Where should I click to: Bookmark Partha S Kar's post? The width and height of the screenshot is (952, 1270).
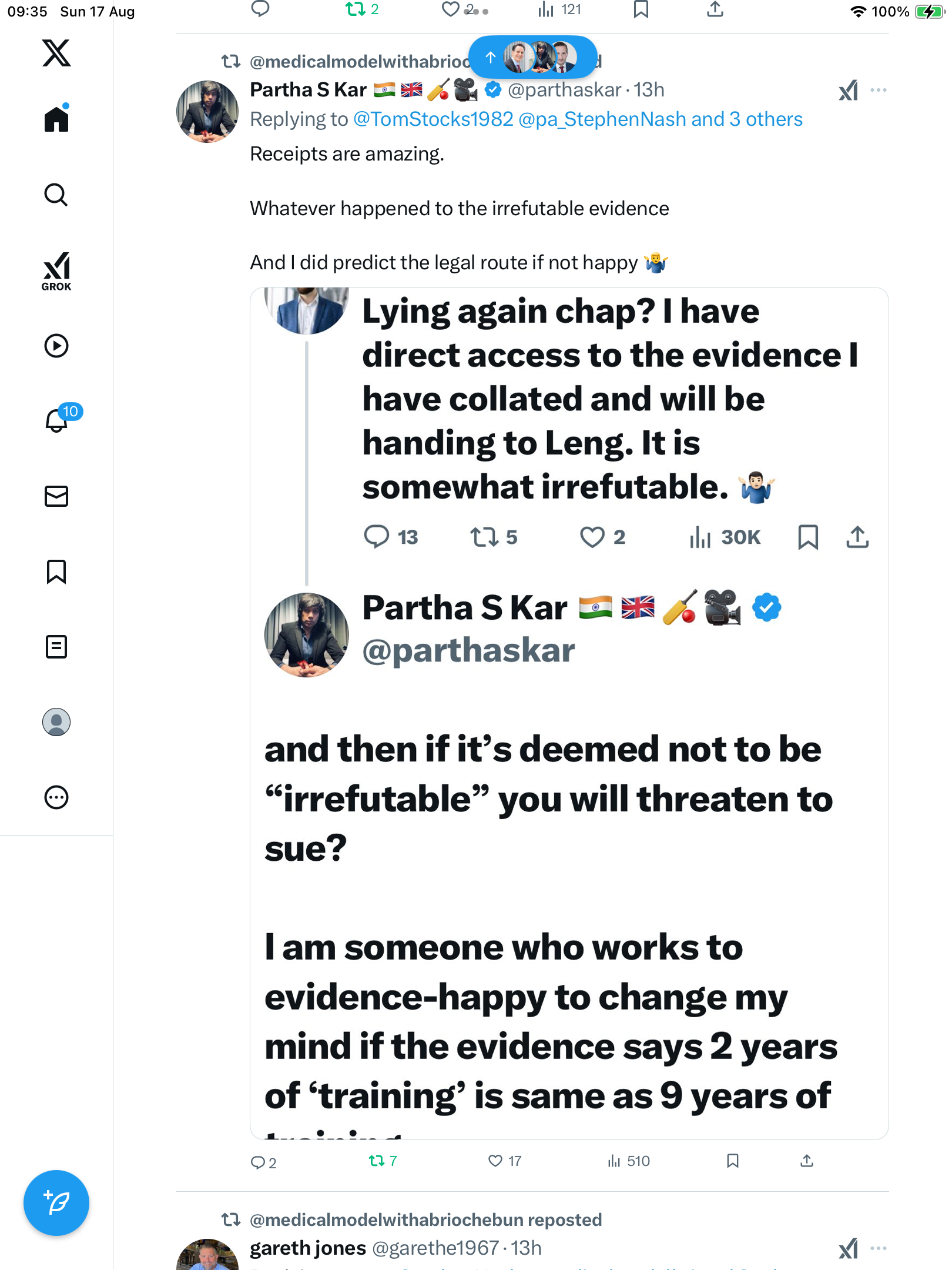pyautogui.click(x=732, y=1161)
